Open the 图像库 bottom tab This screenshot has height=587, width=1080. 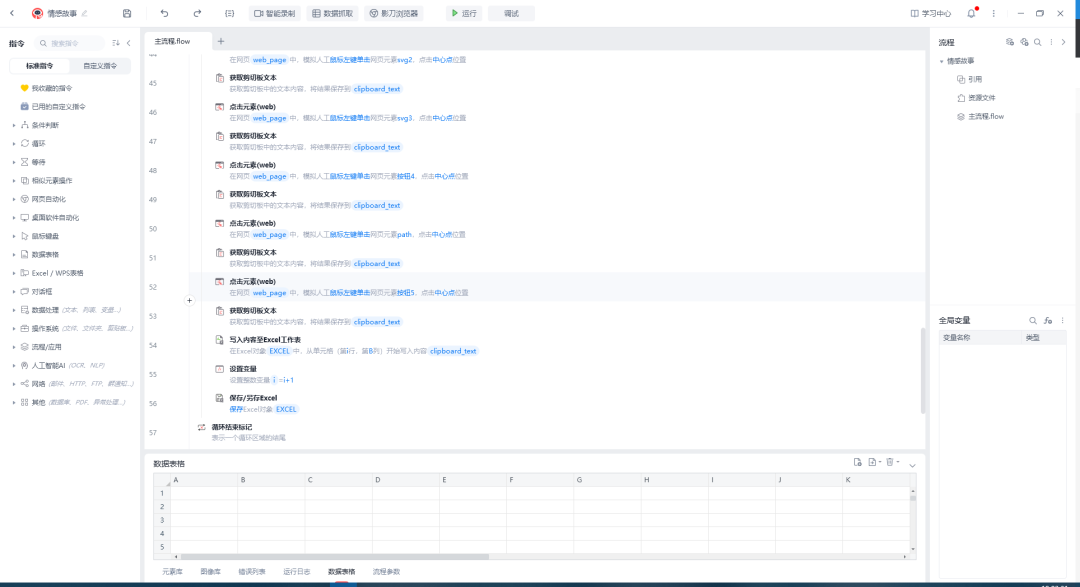(x=210, y=572)
